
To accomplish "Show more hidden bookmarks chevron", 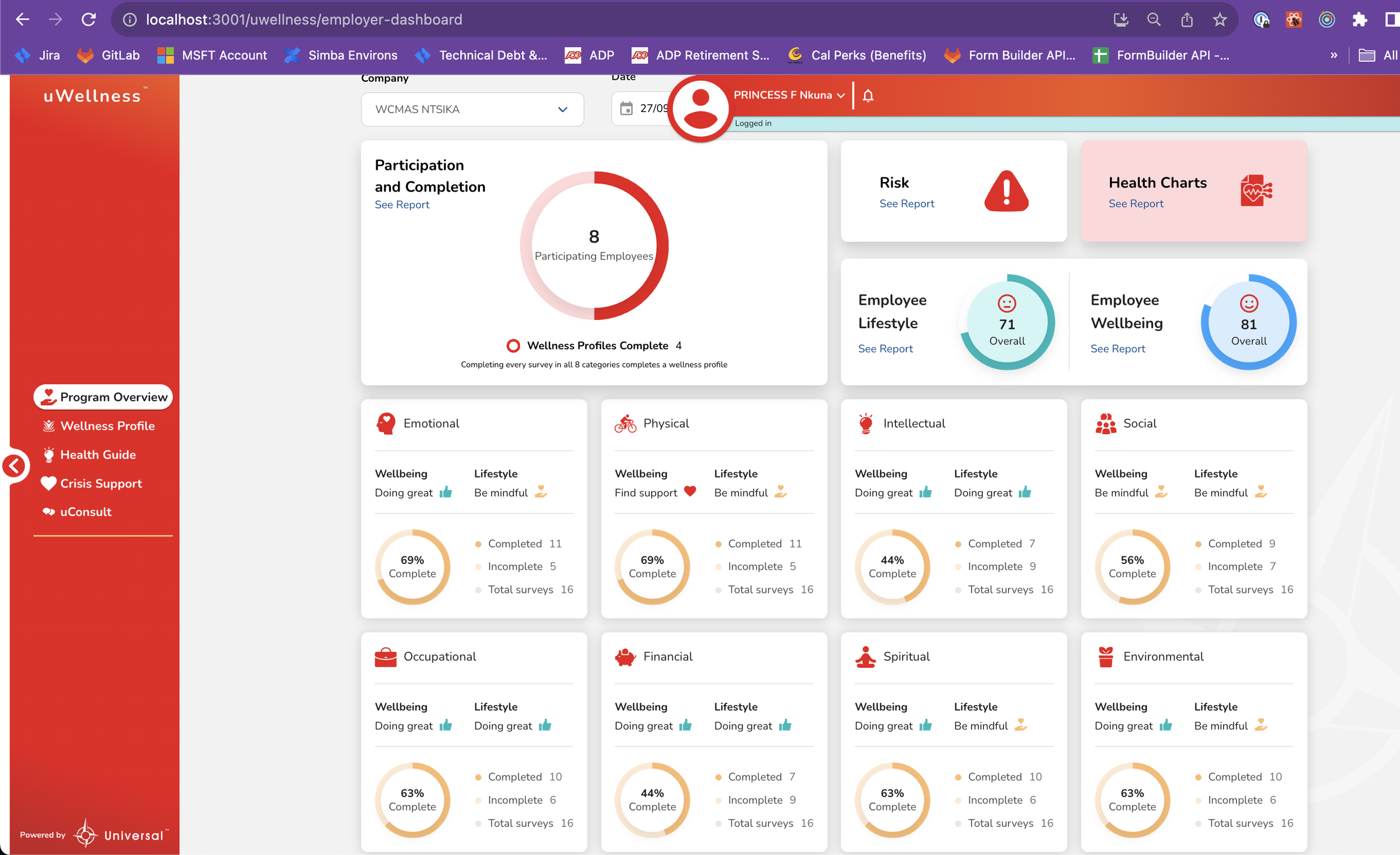I will click(x=1333, y=55).
